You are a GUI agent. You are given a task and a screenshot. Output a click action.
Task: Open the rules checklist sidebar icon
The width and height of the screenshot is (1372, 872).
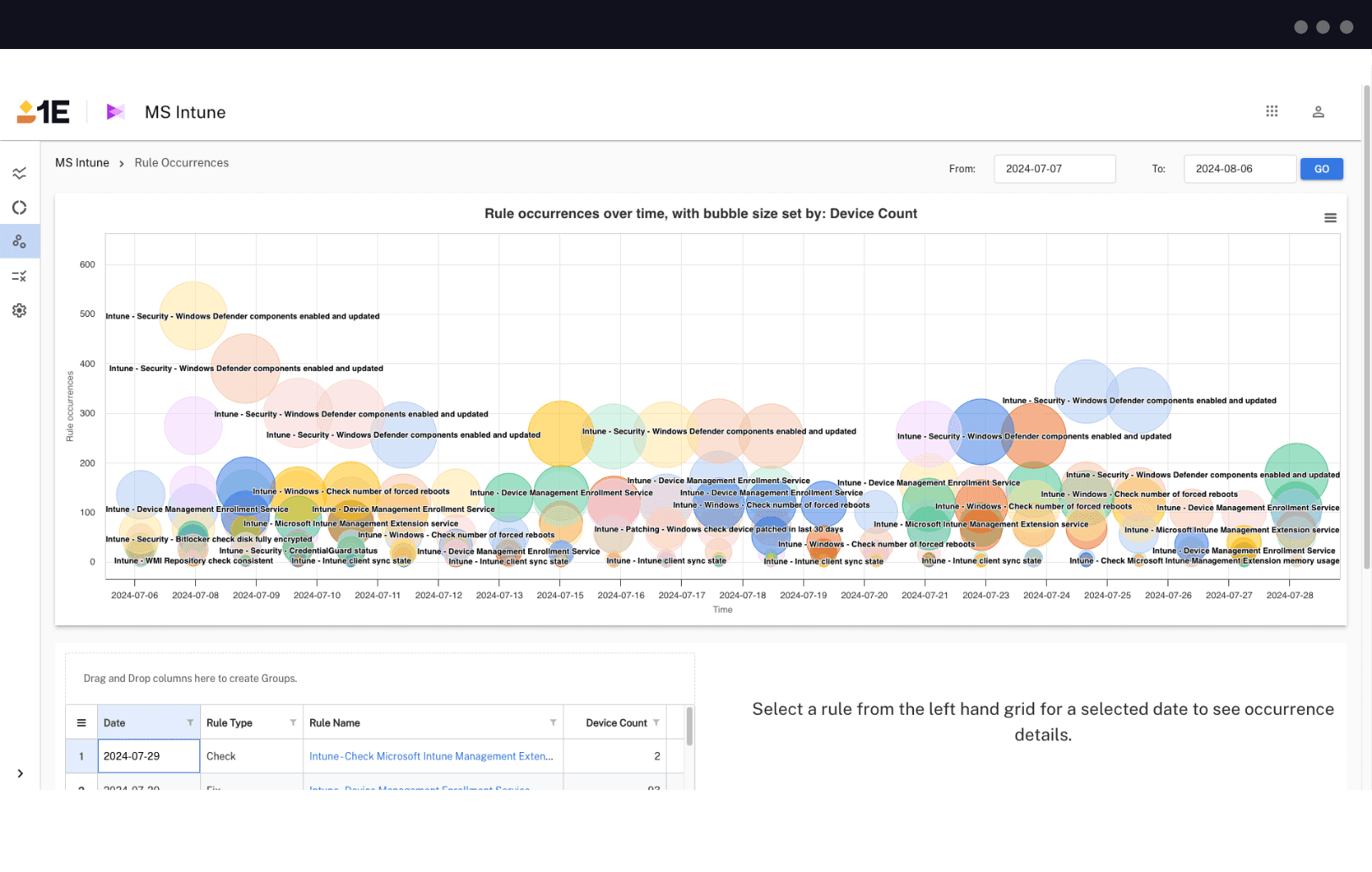point(19,276)
